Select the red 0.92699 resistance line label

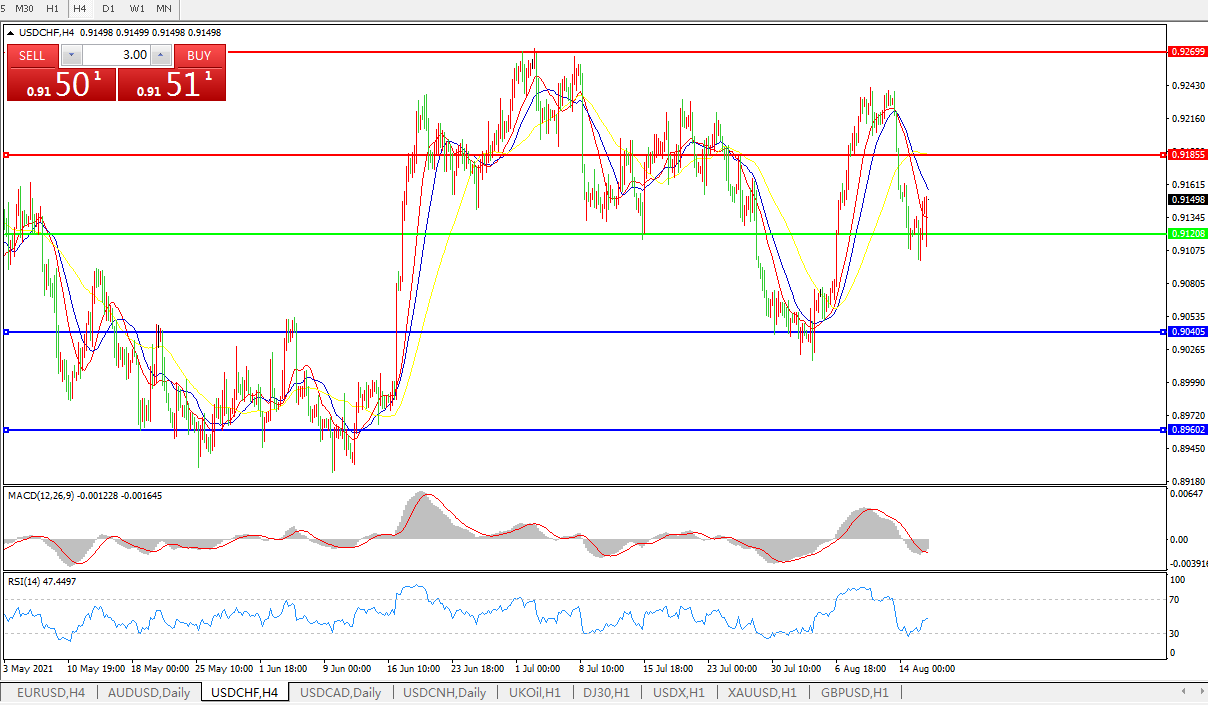point(1189,50)
